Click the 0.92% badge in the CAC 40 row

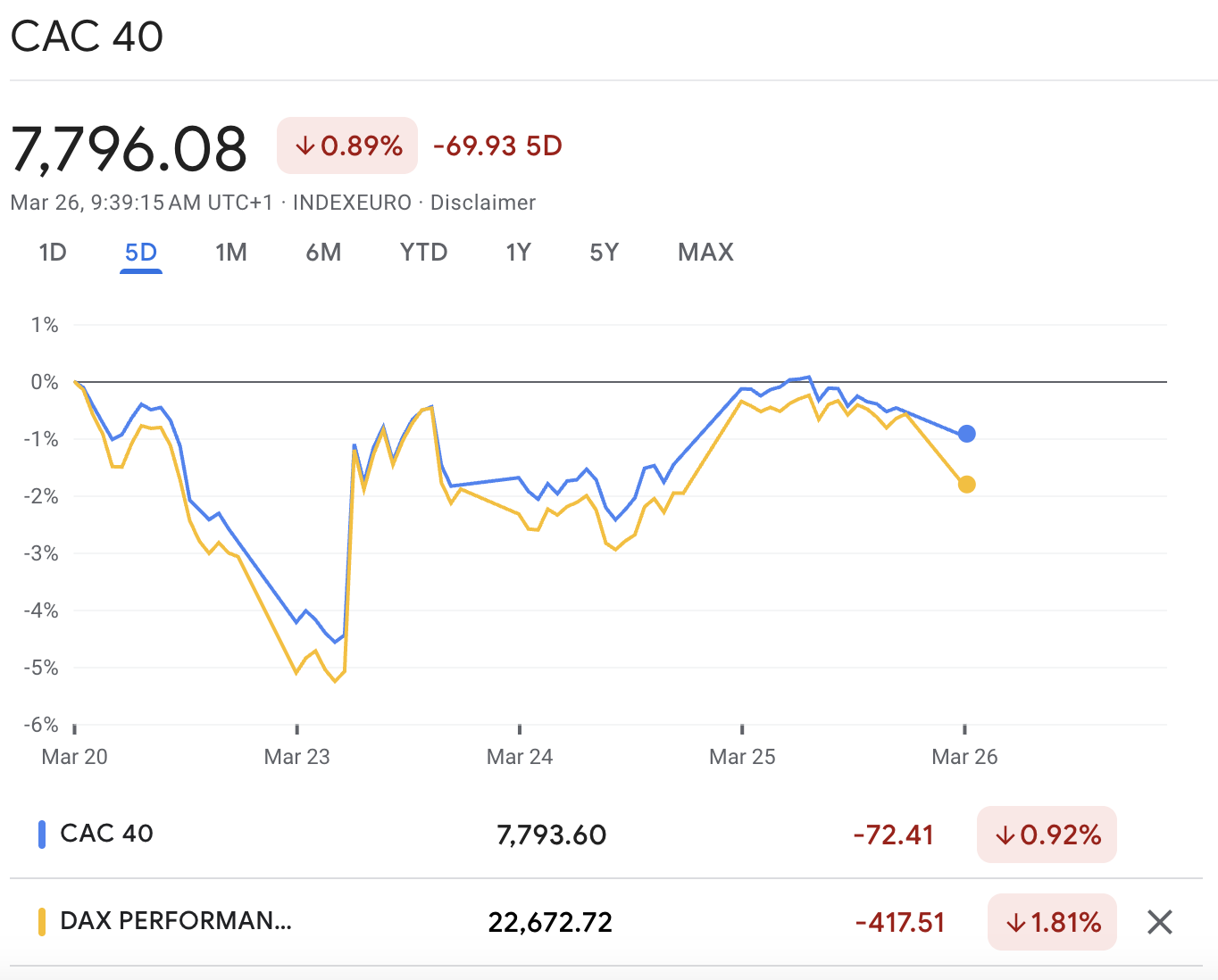tap(1047, 835)
